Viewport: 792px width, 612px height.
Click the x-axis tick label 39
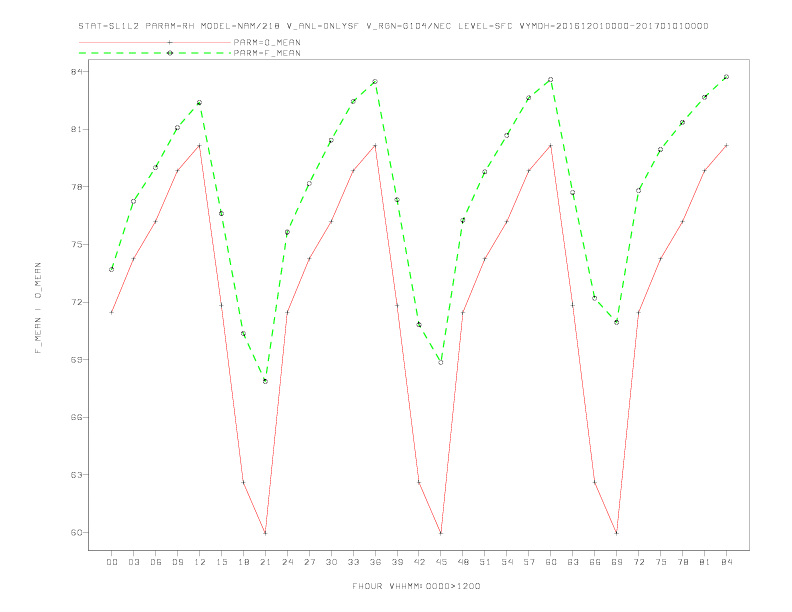click(397, 562)
